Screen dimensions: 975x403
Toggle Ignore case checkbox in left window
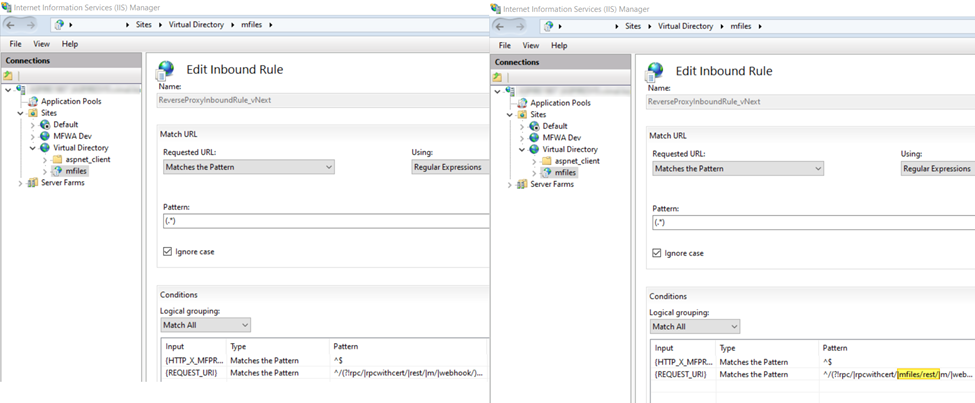[167, 252]
